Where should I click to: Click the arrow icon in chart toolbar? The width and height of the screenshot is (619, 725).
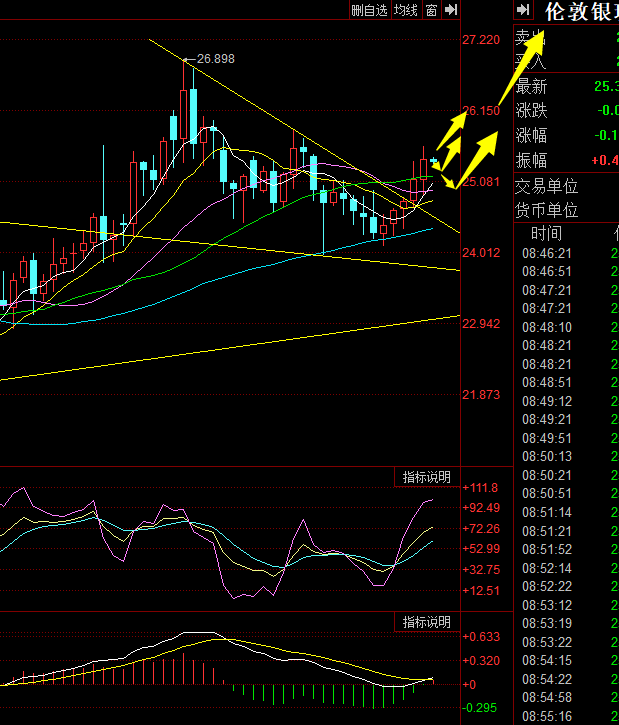coord(451,10)
